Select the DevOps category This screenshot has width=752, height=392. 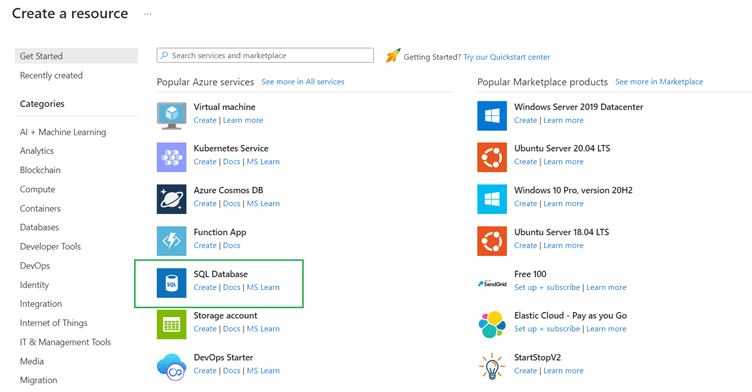35,265
